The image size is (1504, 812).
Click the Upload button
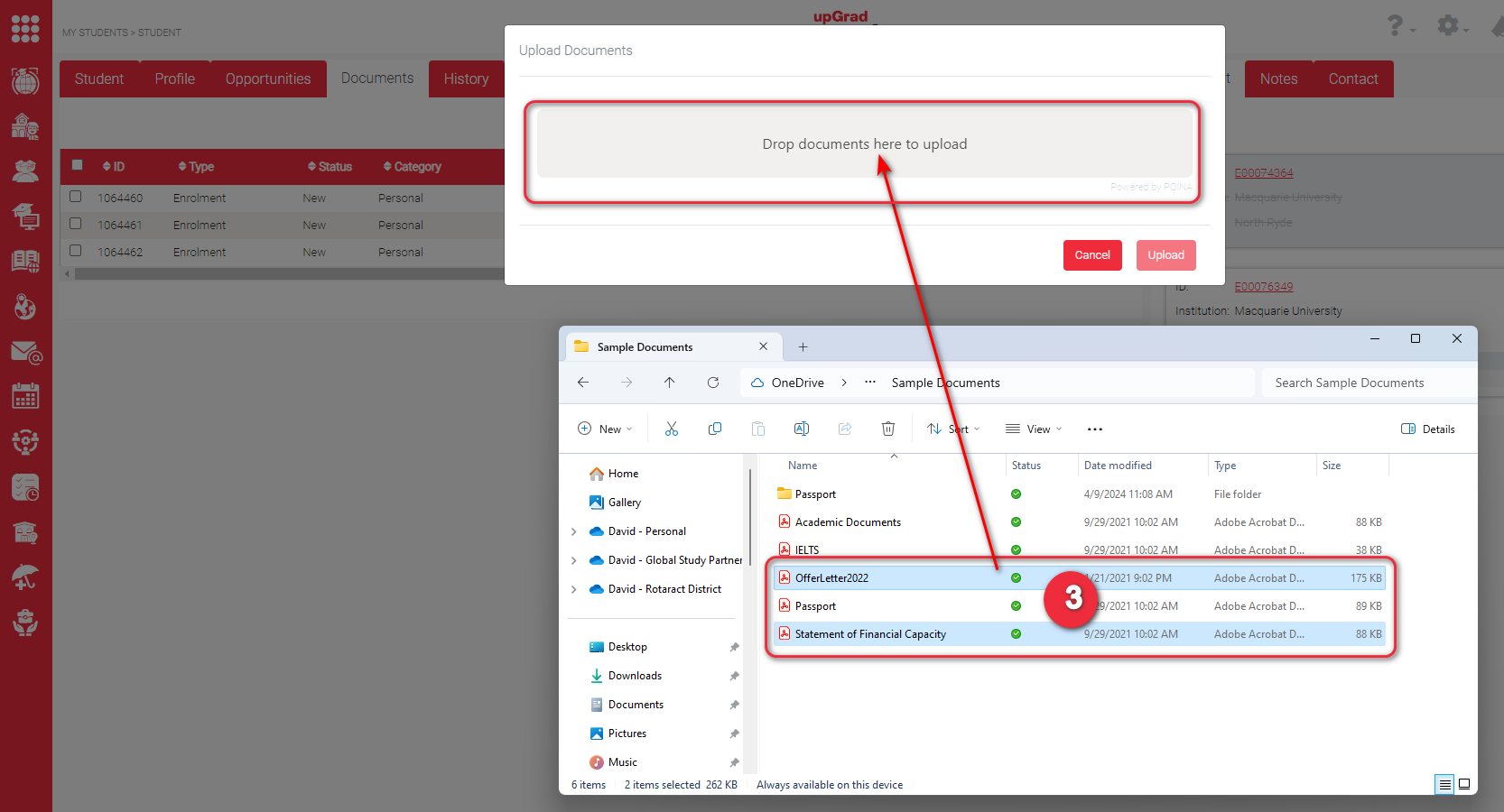pos(1165,255)
